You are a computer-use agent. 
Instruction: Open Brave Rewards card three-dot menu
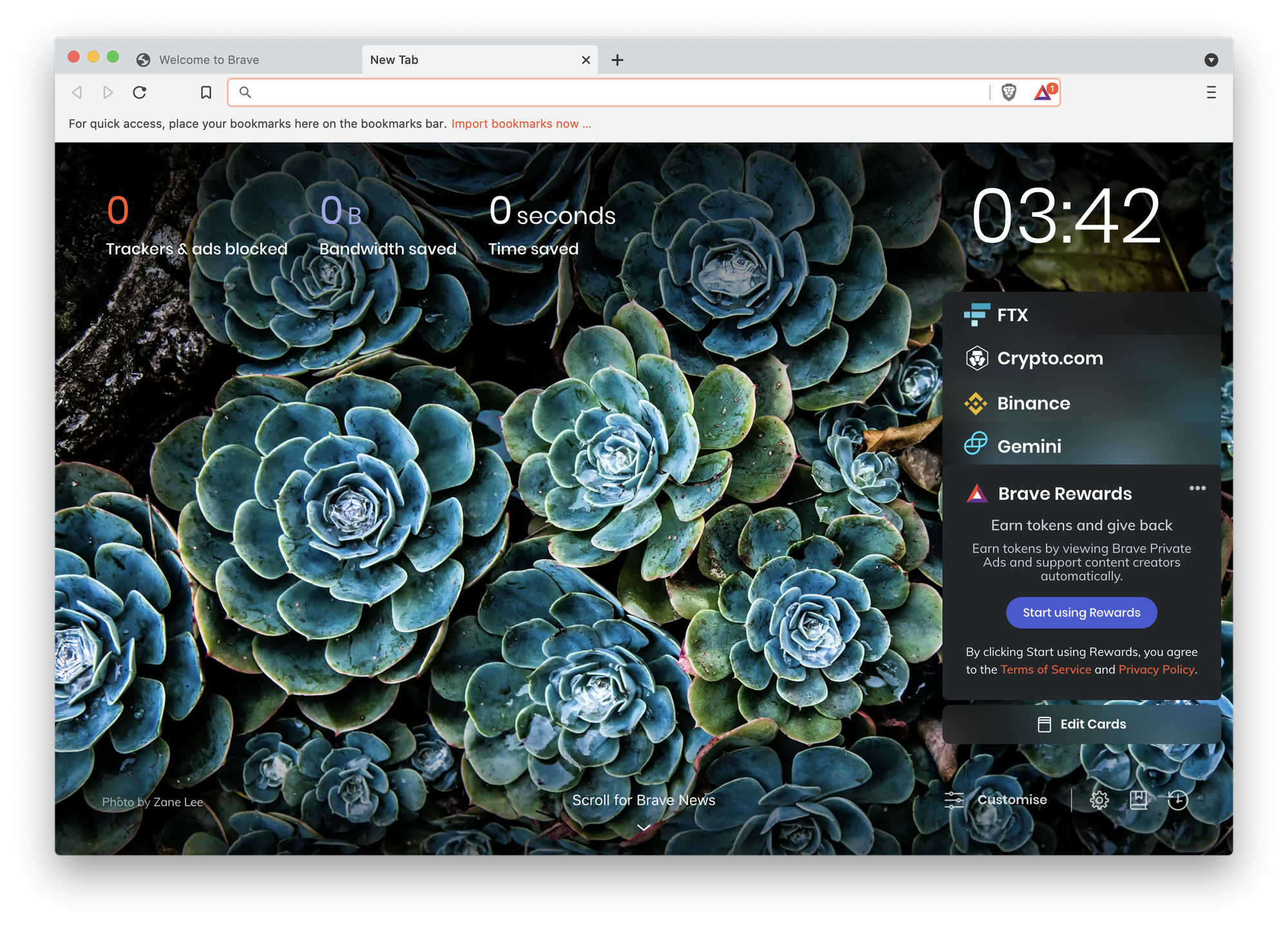tap(1197, 488)
